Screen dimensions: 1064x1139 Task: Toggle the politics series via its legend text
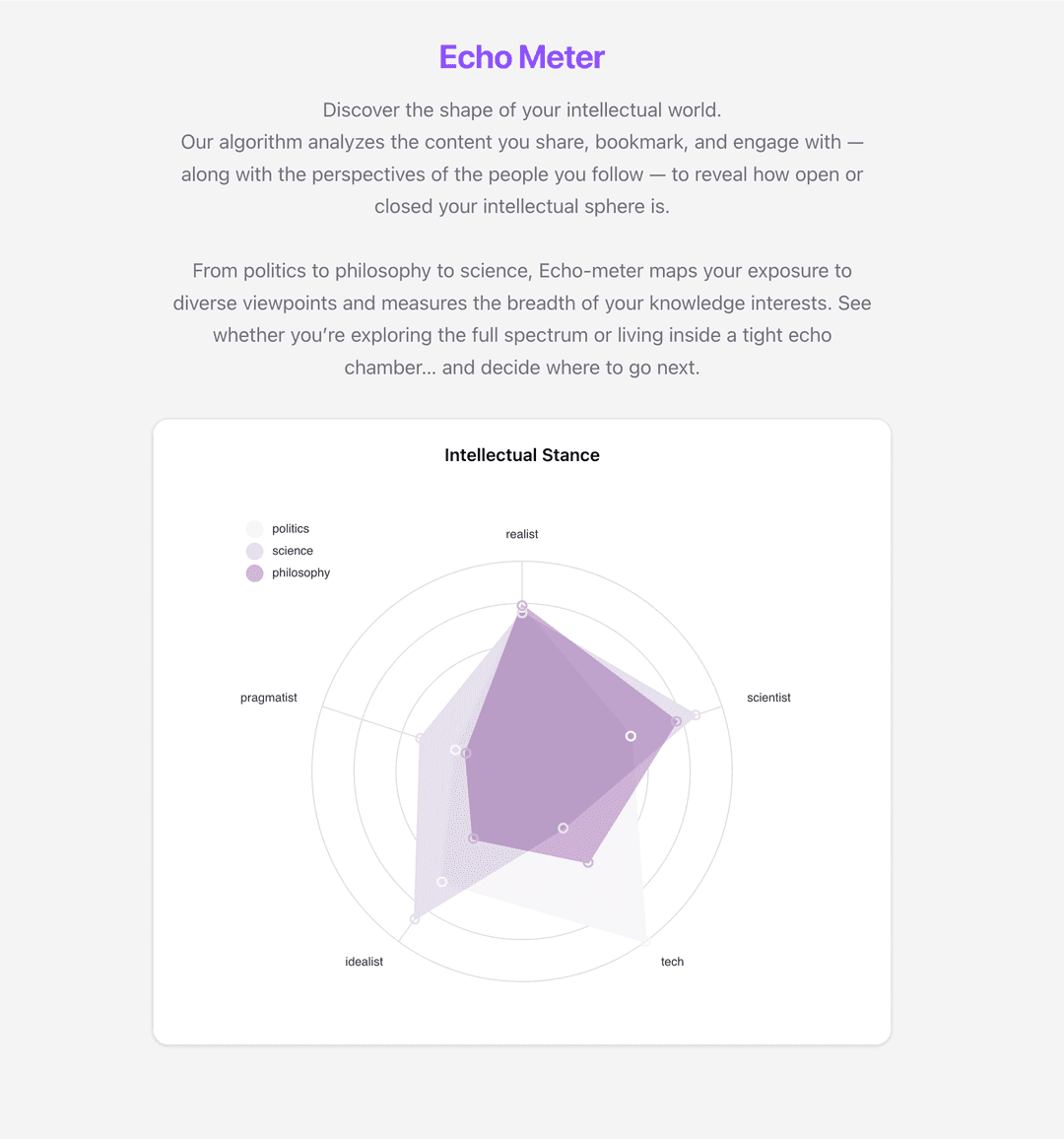point(291,529)
